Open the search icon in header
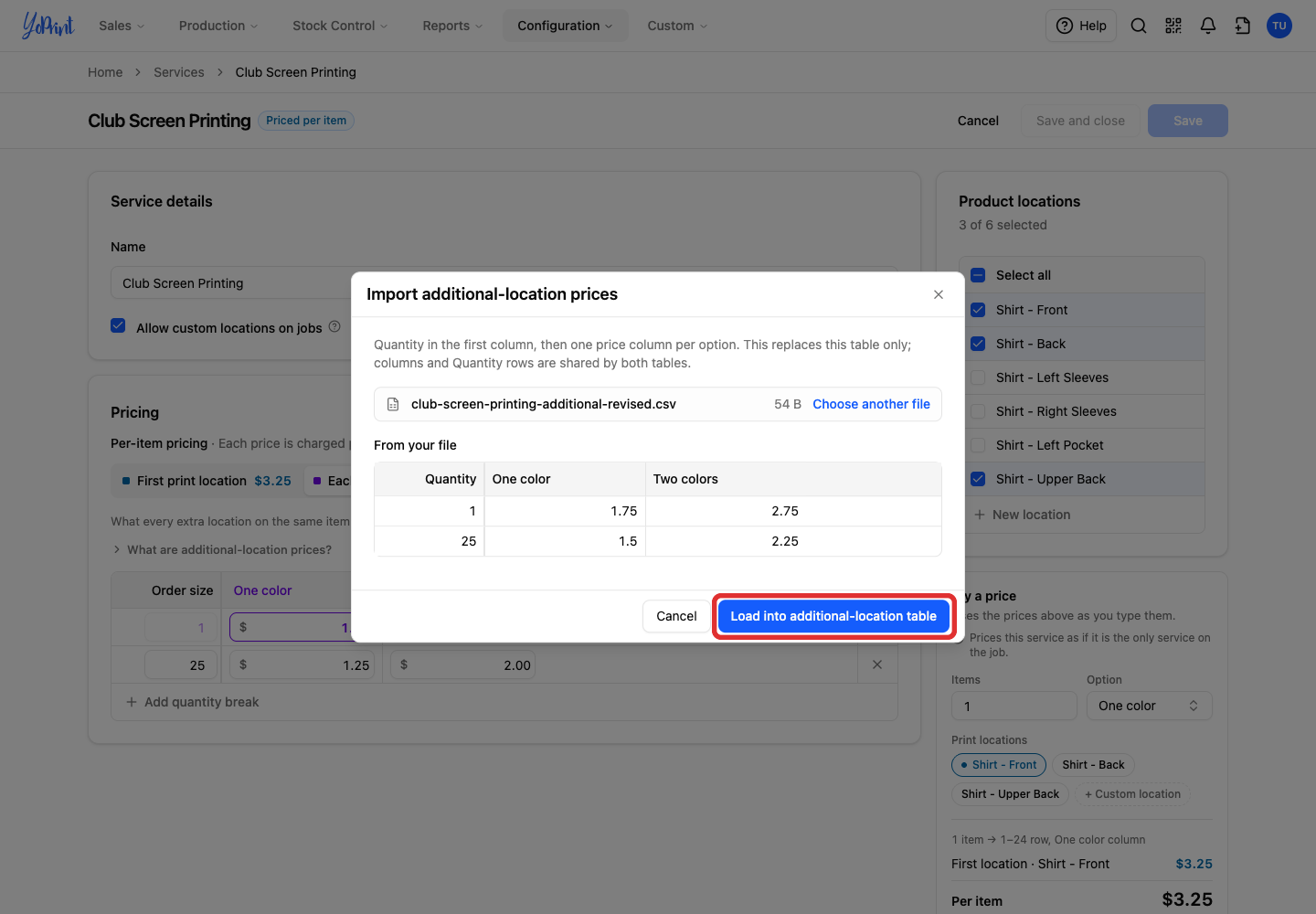 tap(1139, 26)
